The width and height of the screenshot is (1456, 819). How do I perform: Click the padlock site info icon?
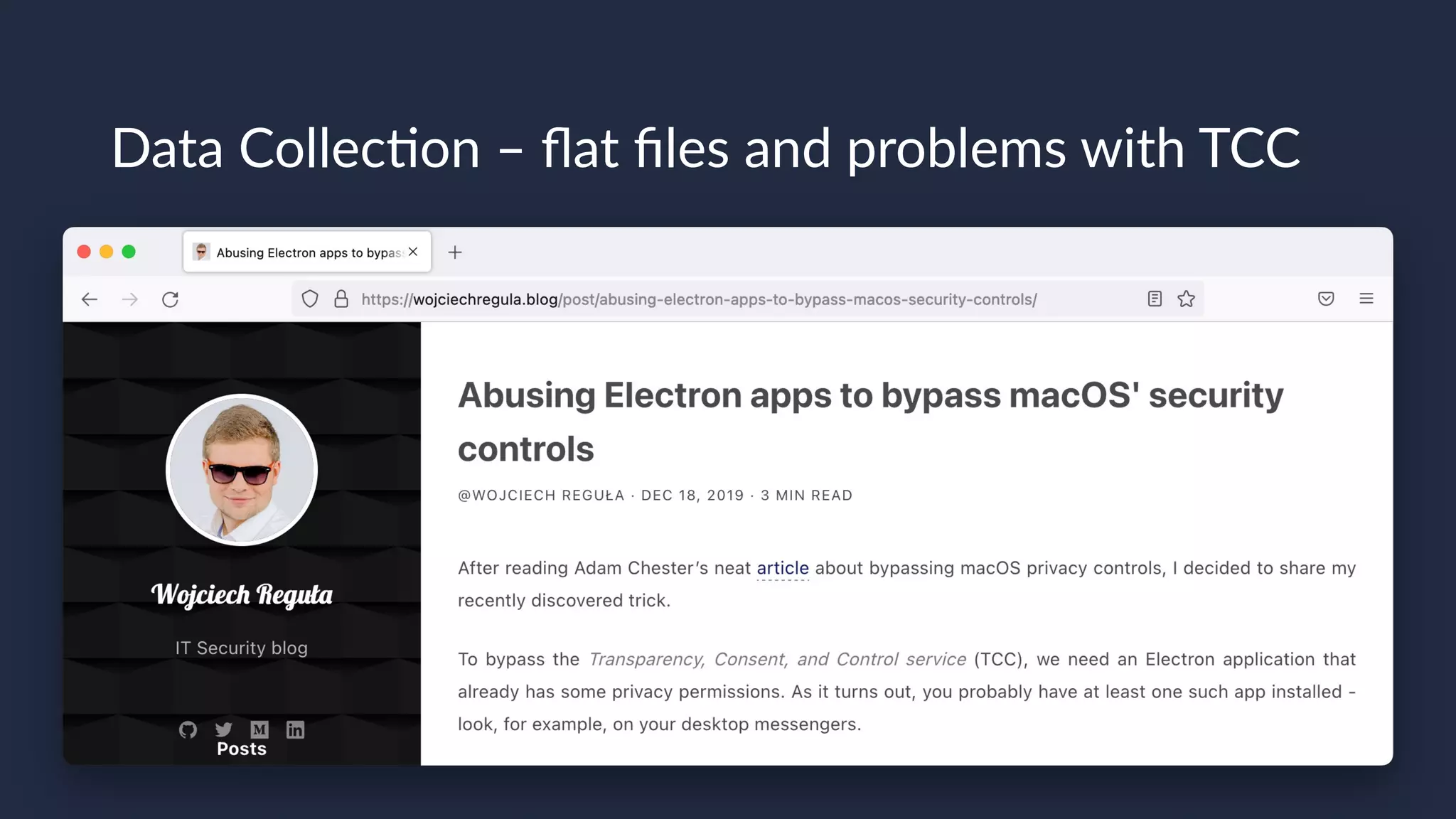[341, 299]
